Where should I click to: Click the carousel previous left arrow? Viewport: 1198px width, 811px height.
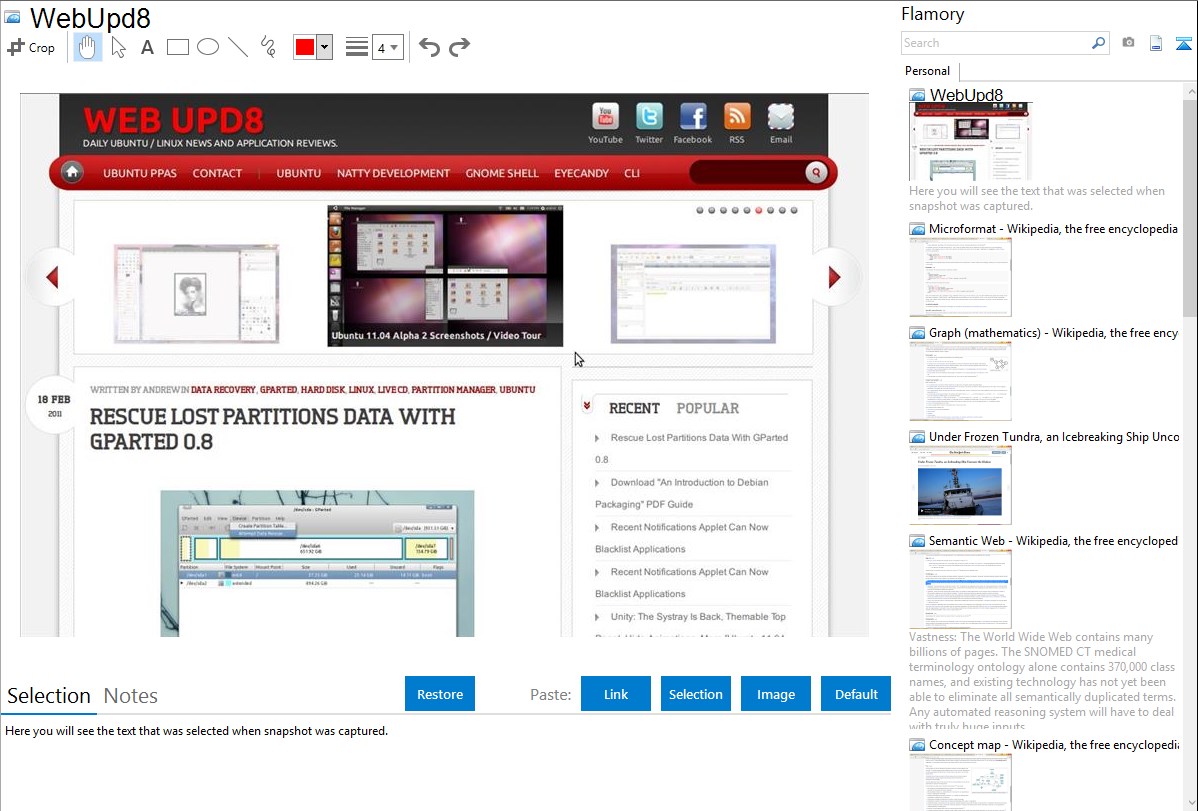(x=53, y=277)
